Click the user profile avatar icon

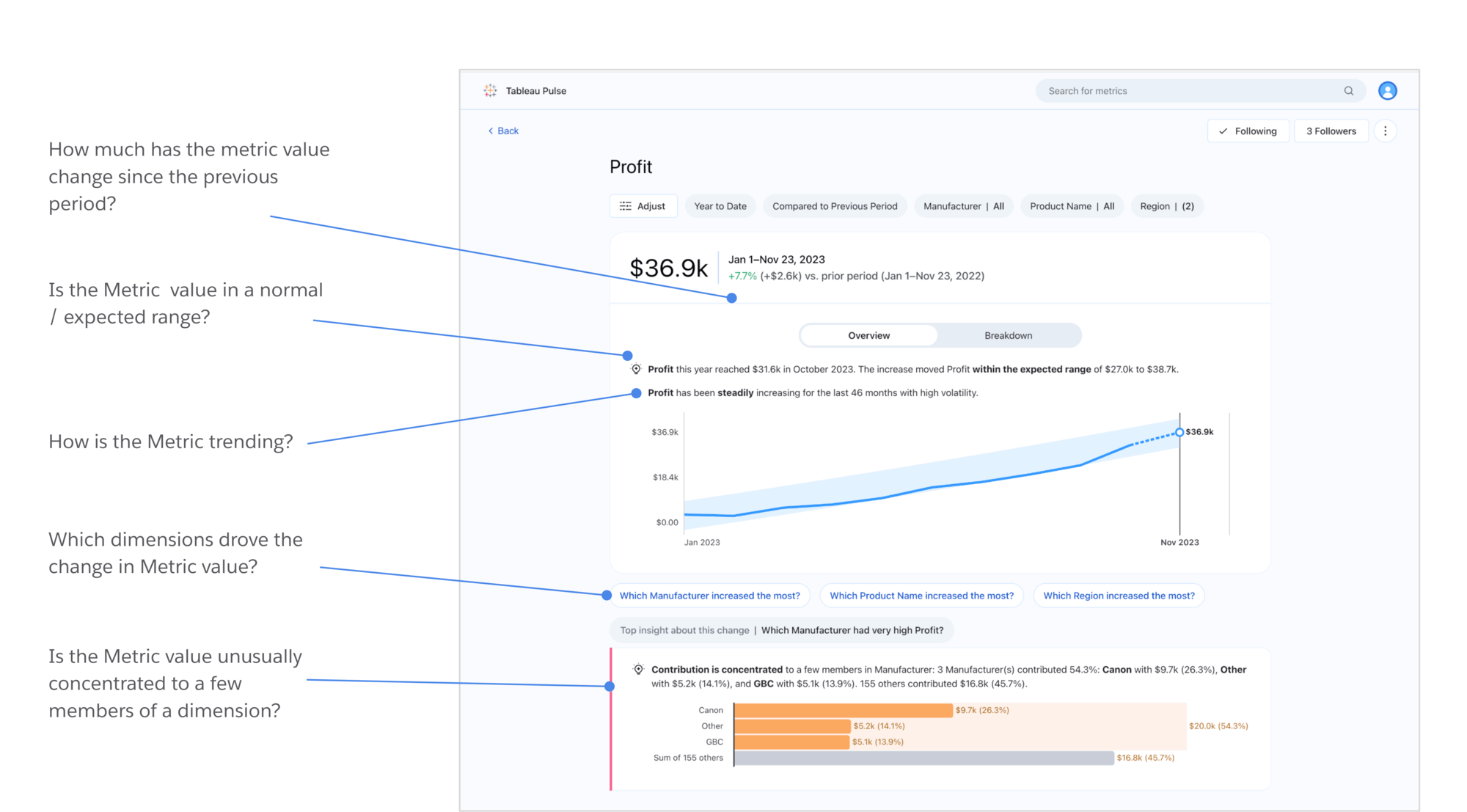pos(1388,91)
